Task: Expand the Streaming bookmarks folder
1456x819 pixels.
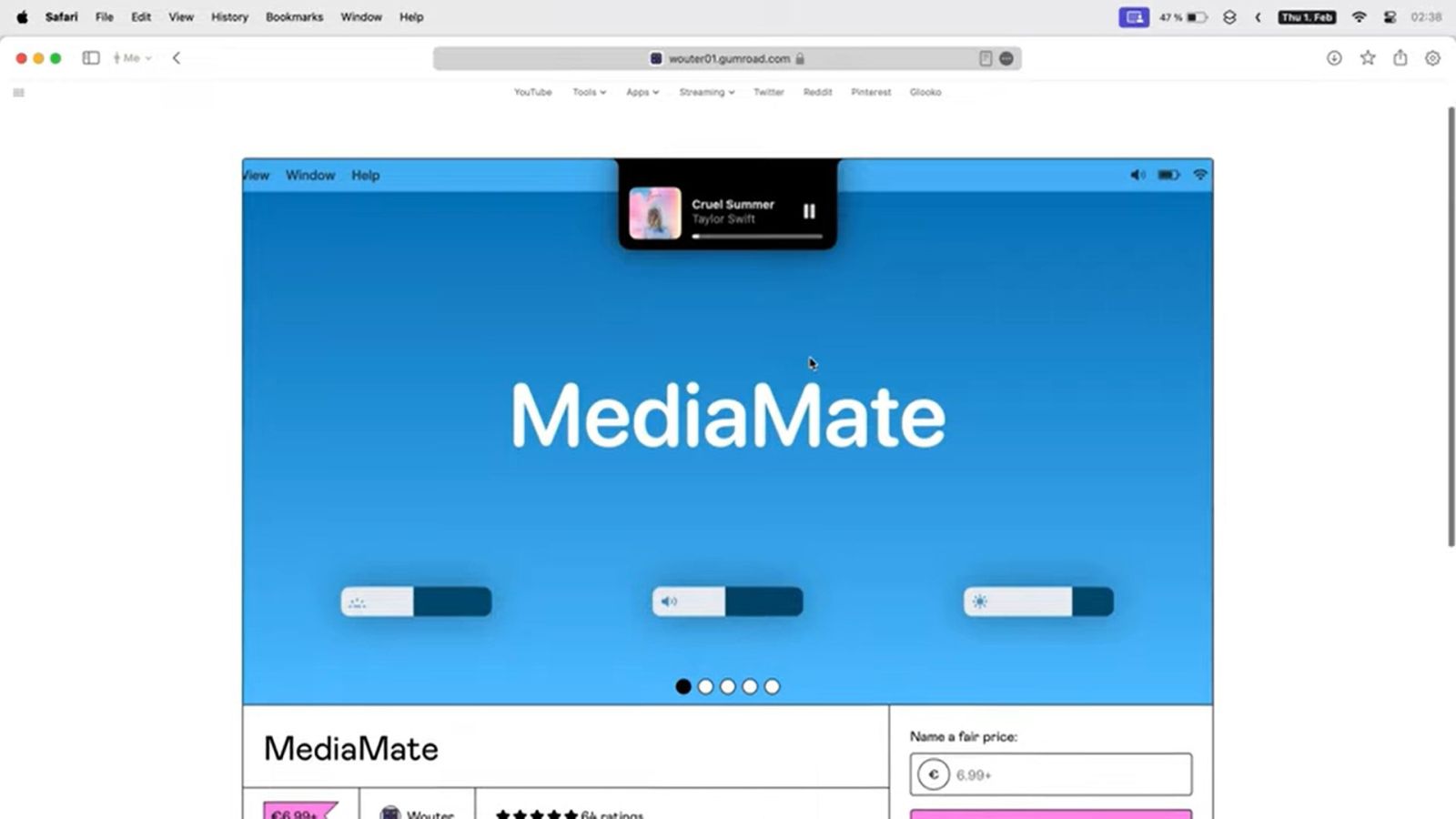Action: pyautogui.click(x=707, y=92)
